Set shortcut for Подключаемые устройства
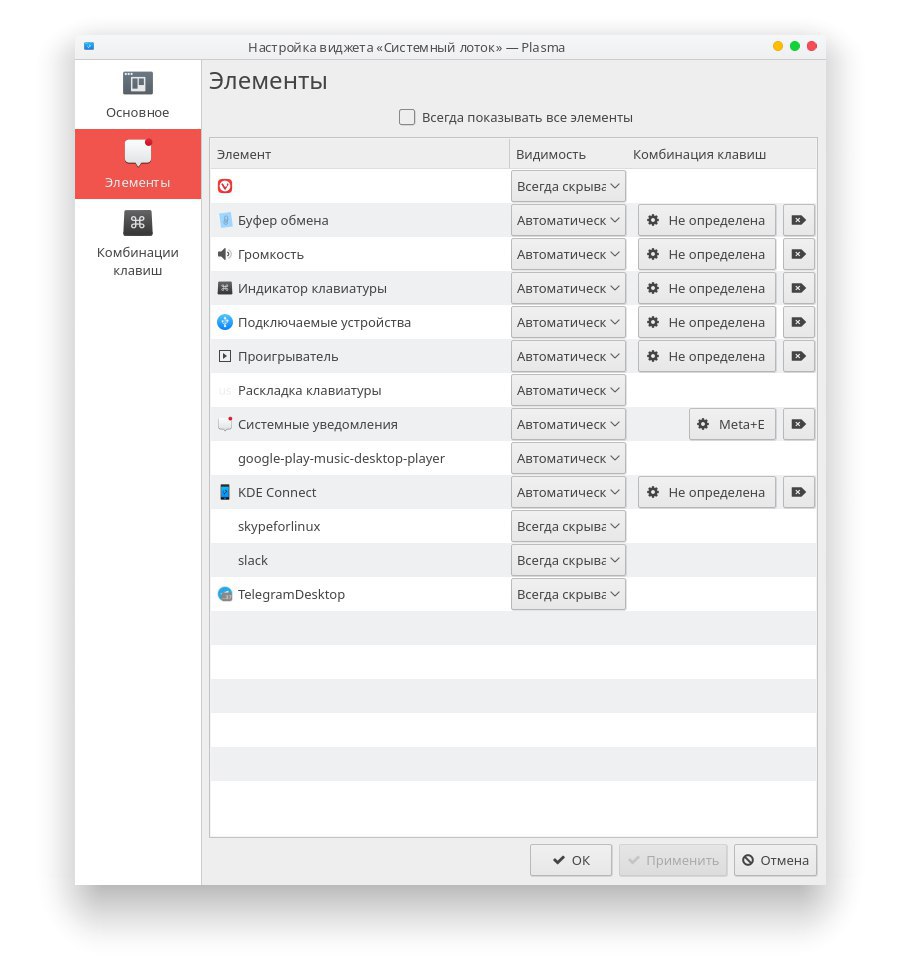 707,322
